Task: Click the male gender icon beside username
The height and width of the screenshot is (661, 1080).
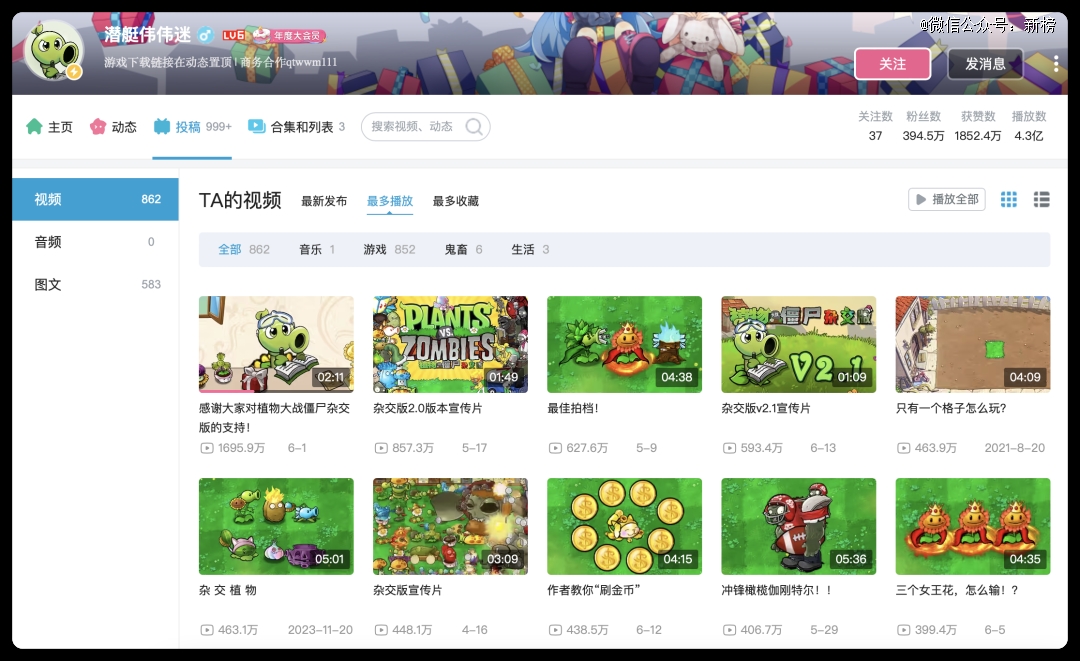Action: [x=205, y=34]
